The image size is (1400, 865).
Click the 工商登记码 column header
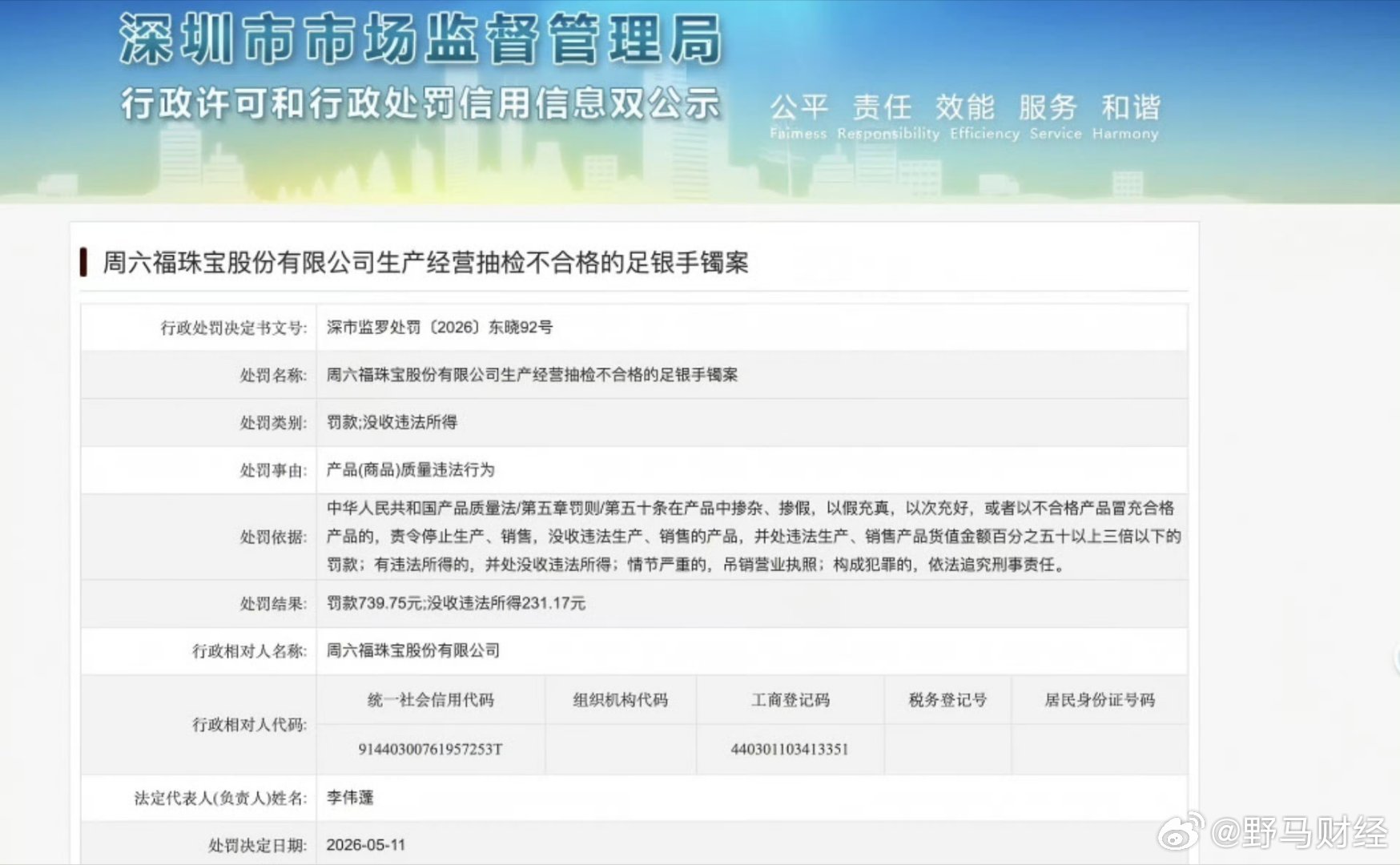[791, 700]
